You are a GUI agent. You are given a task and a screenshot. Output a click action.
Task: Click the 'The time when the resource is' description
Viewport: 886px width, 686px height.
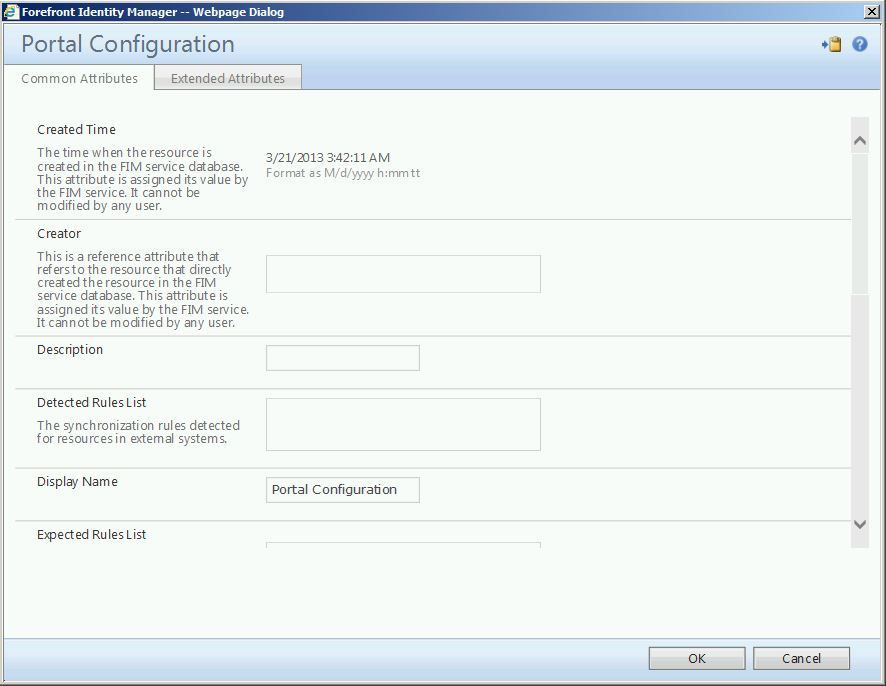coord(142,179)
